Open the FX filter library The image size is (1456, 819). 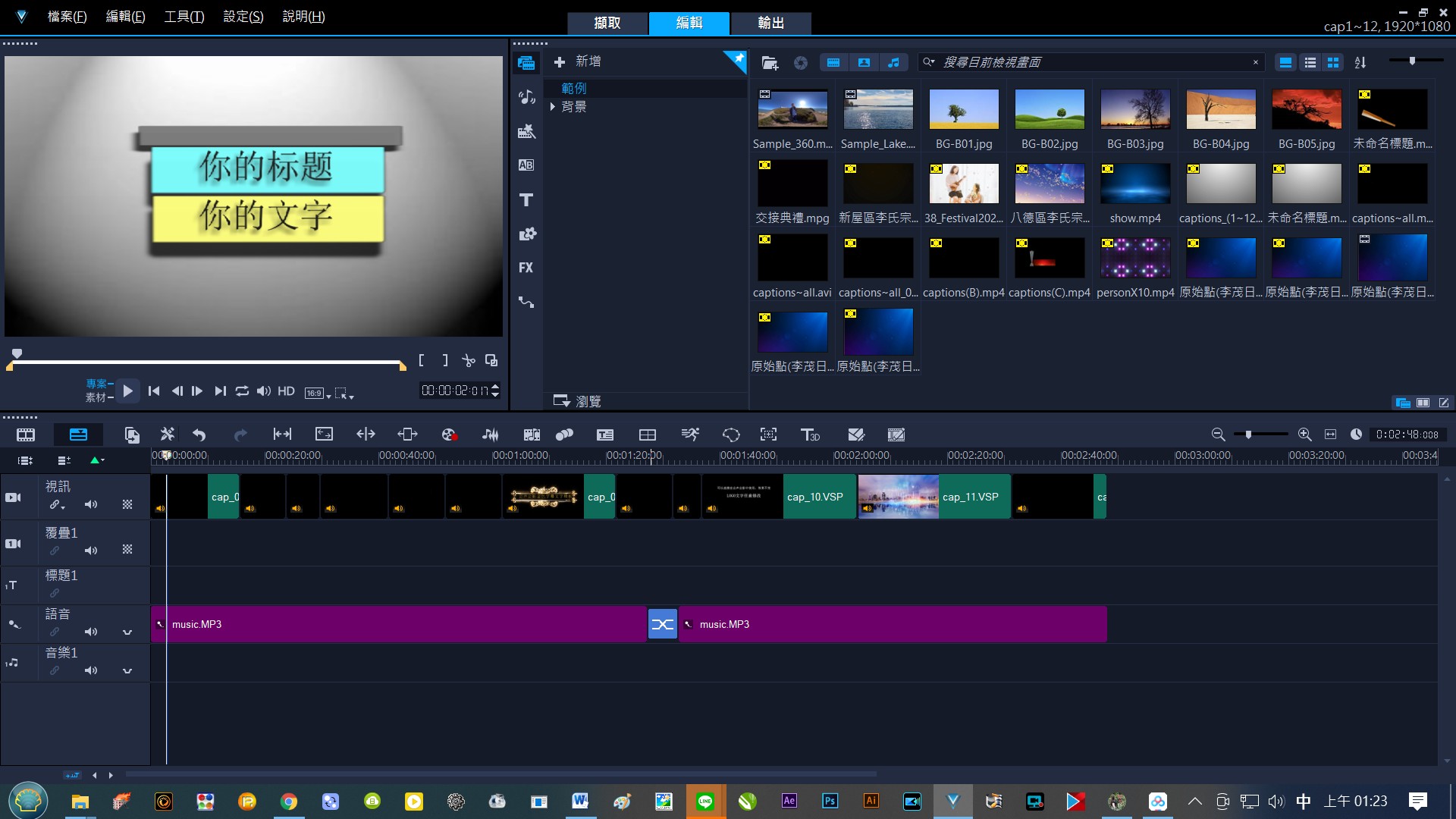[526, 268]
